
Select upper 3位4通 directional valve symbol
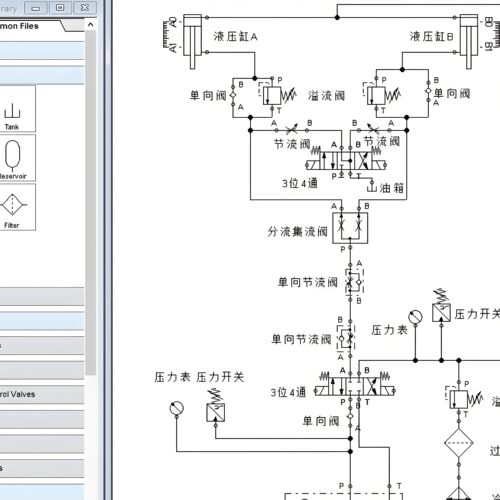click(x=346, y=160)
